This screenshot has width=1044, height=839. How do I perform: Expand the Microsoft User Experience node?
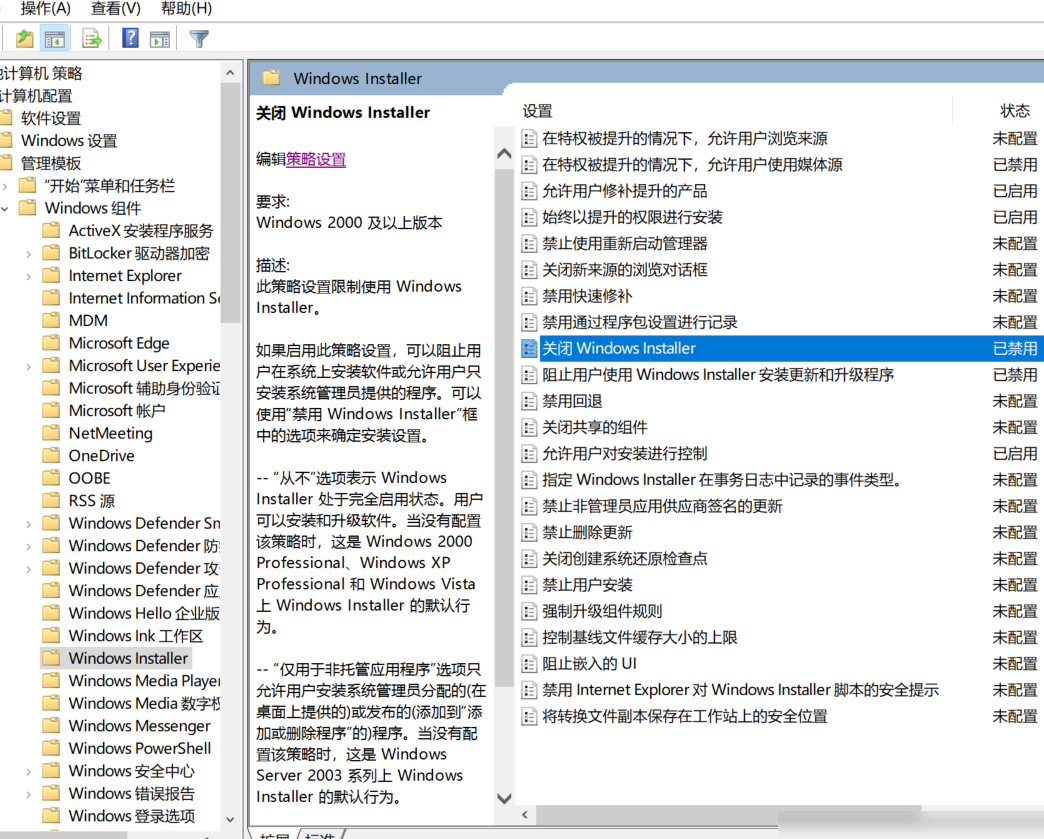pyautogui.click(x=29, y=366)
